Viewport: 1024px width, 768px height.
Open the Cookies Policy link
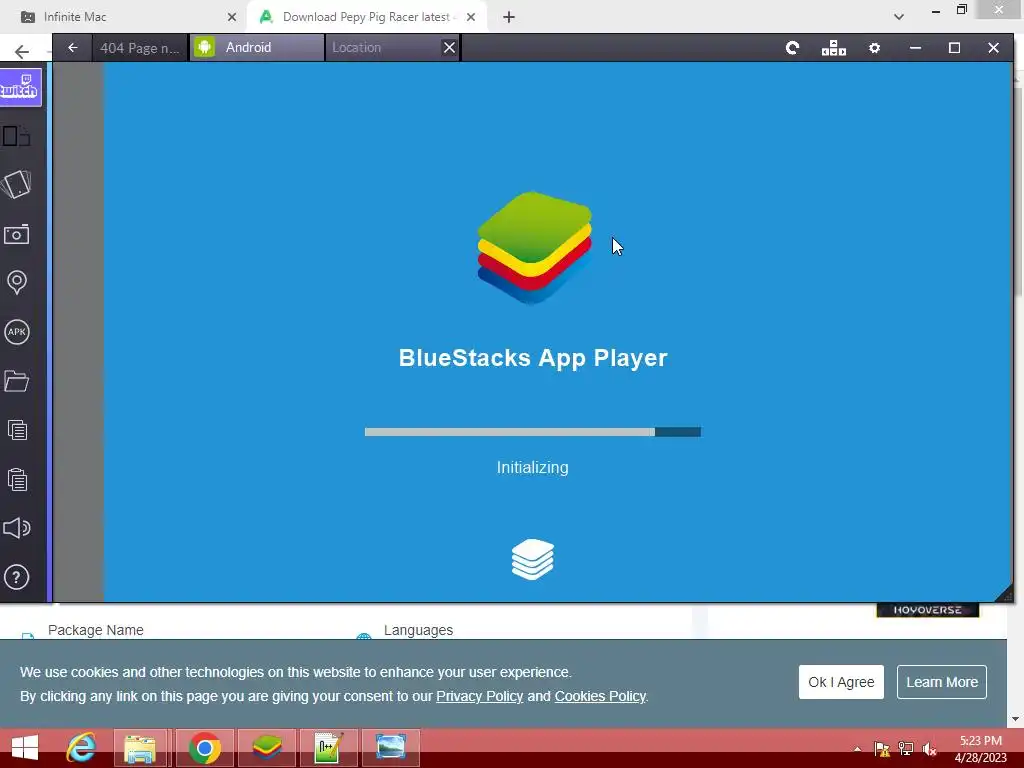[600, 696]
